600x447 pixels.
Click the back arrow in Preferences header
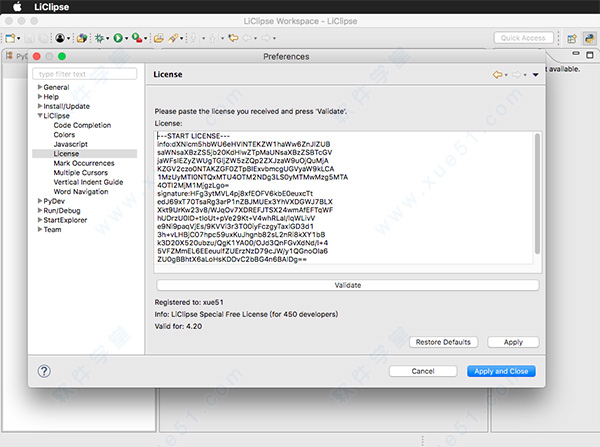click(497, 75)
